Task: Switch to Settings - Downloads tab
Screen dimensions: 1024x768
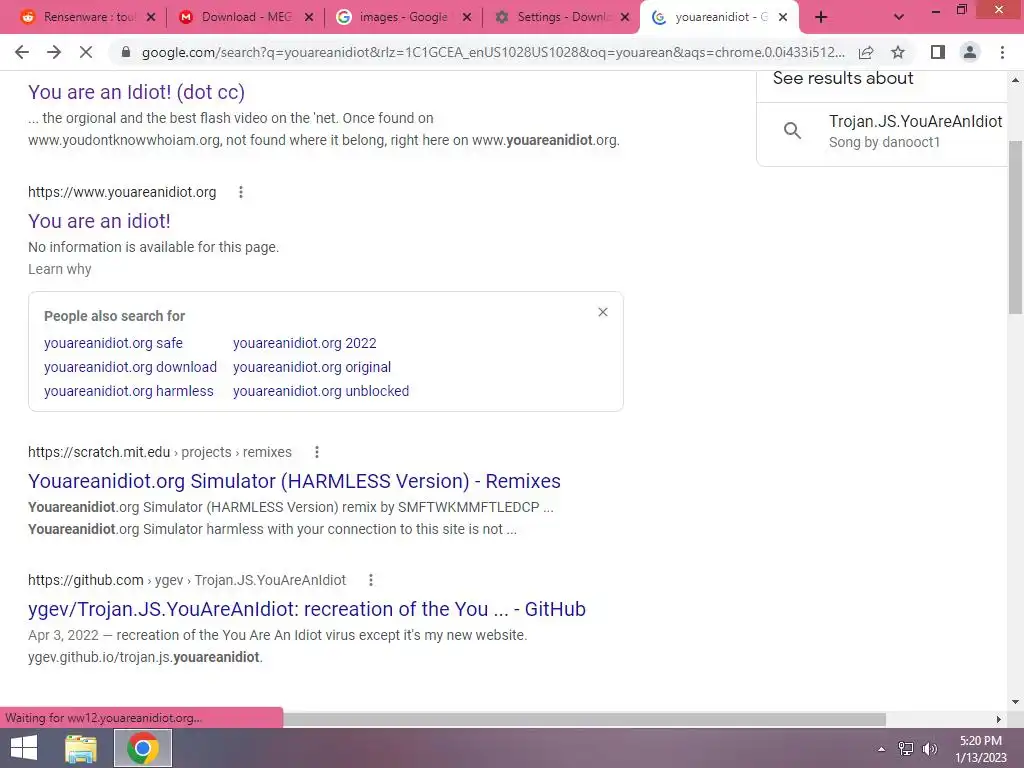Action: [x=562, y=17]
